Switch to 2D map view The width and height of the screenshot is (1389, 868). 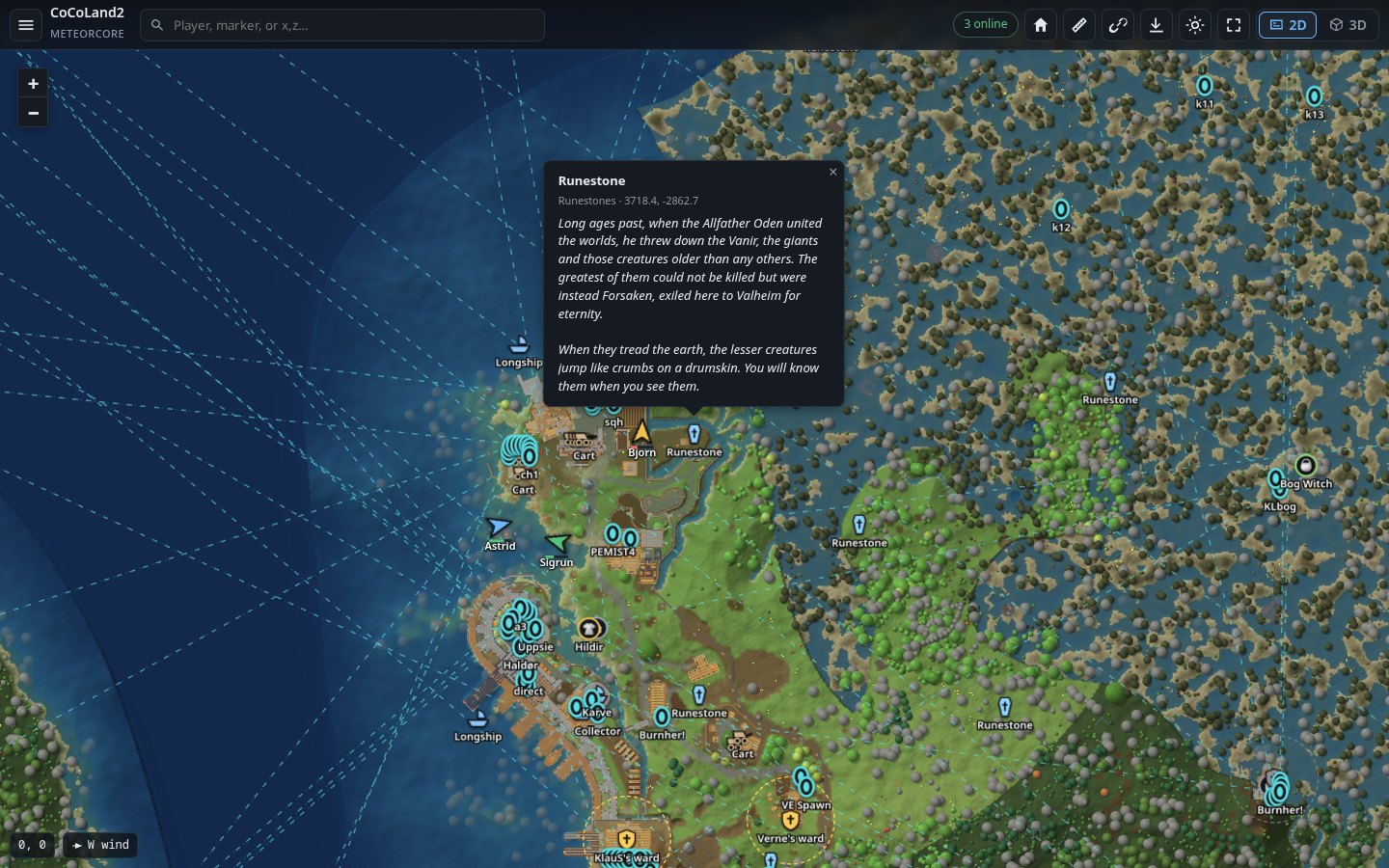click(x=1288, y=25)
